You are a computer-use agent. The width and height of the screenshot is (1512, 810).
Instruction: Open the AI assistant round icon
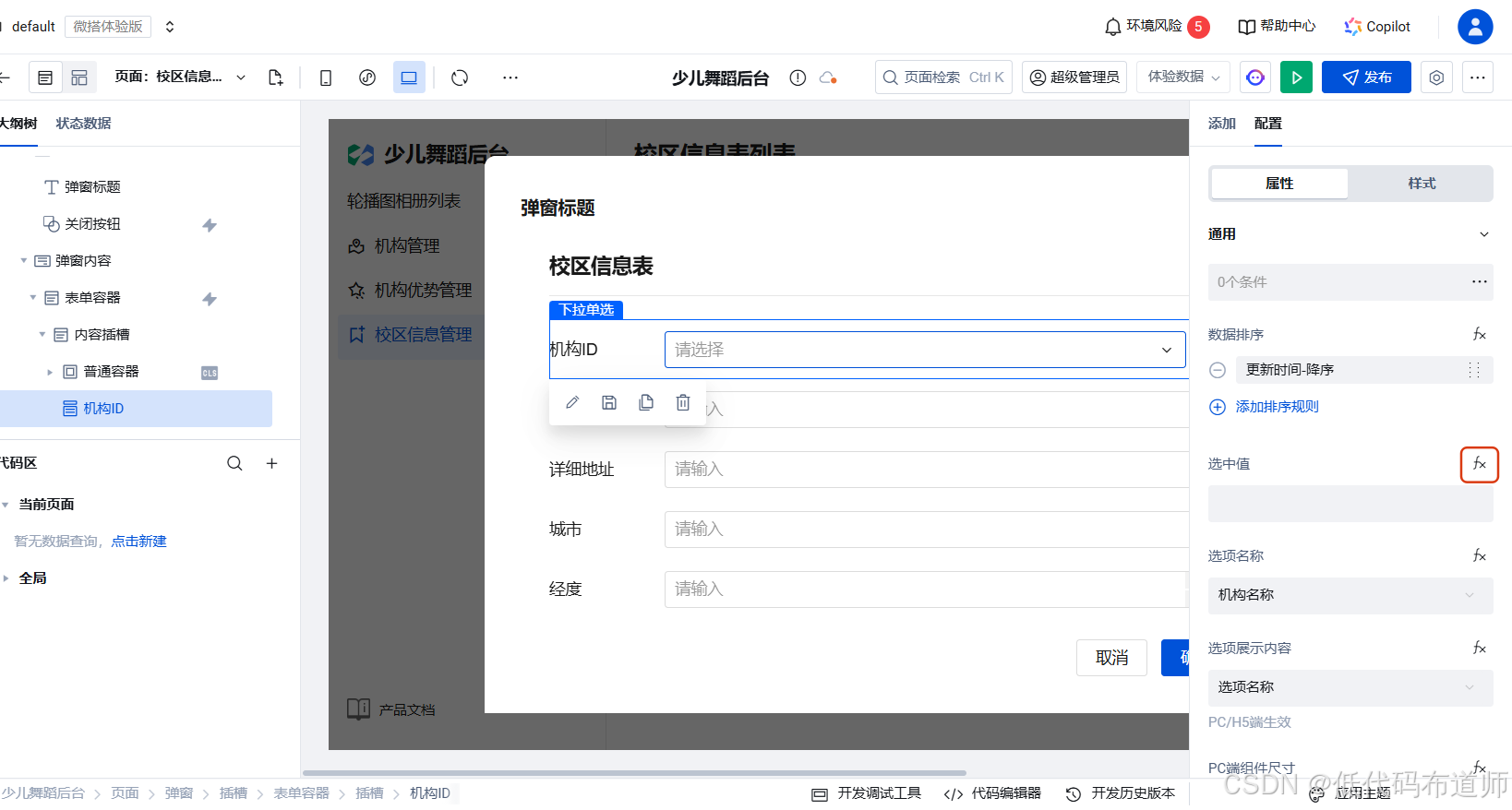(1255, 77)
